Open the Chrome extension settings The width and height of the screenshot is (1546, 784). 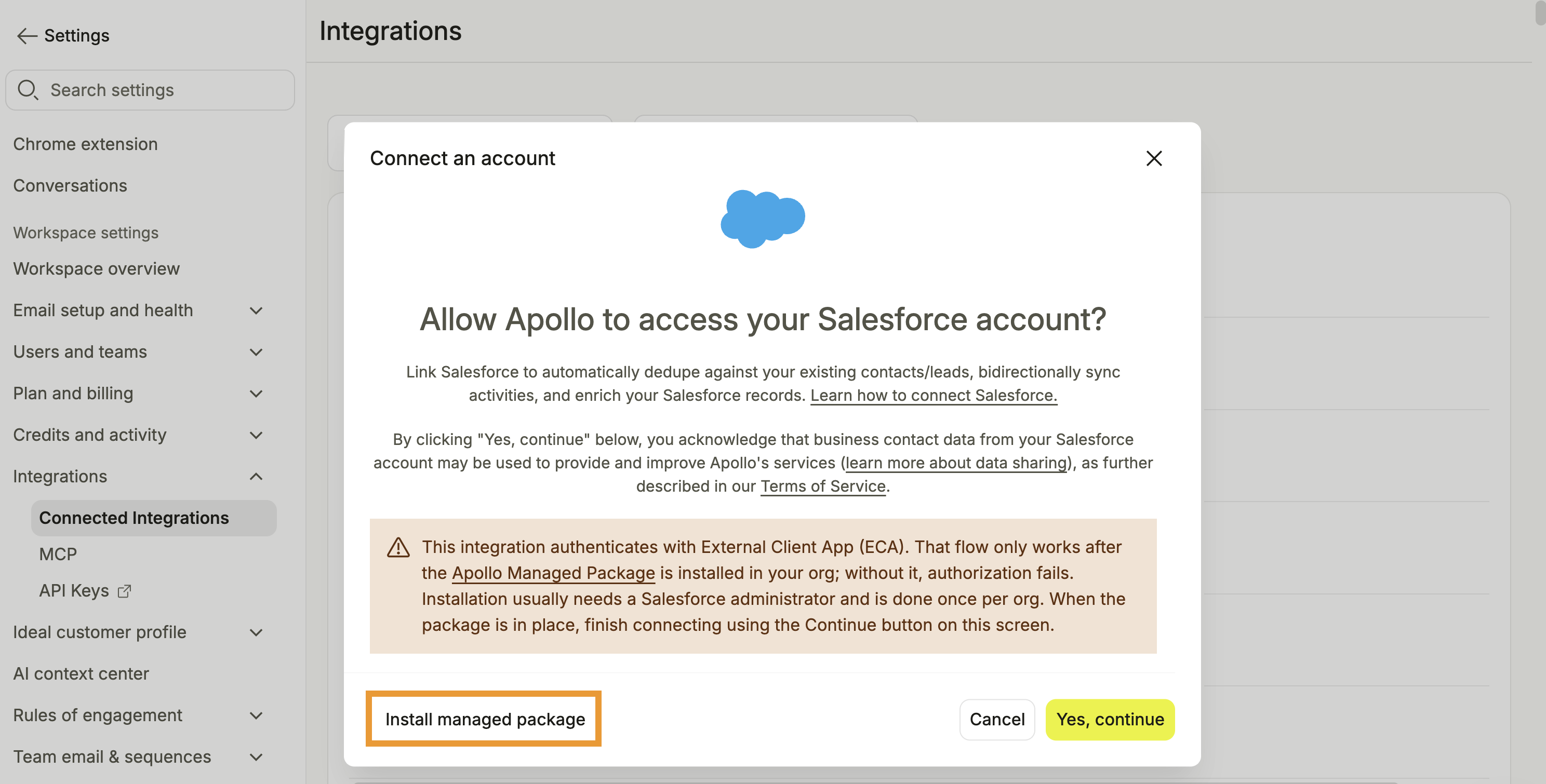click(x=85, y=144)
